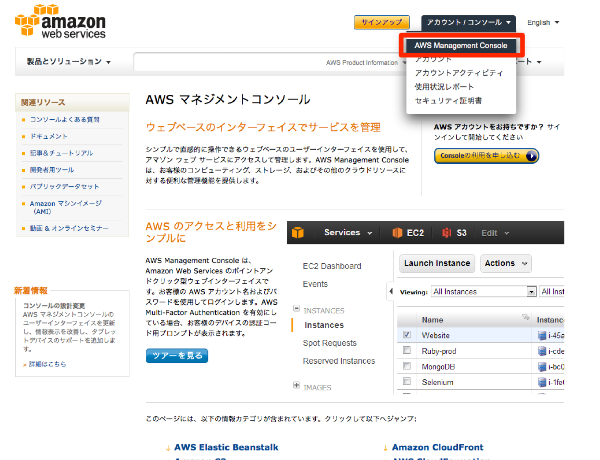Image resolution: width=600 pixels, height=460 pixels.
Task: Open ドキュメント resource link
Action: click(49, 136)
